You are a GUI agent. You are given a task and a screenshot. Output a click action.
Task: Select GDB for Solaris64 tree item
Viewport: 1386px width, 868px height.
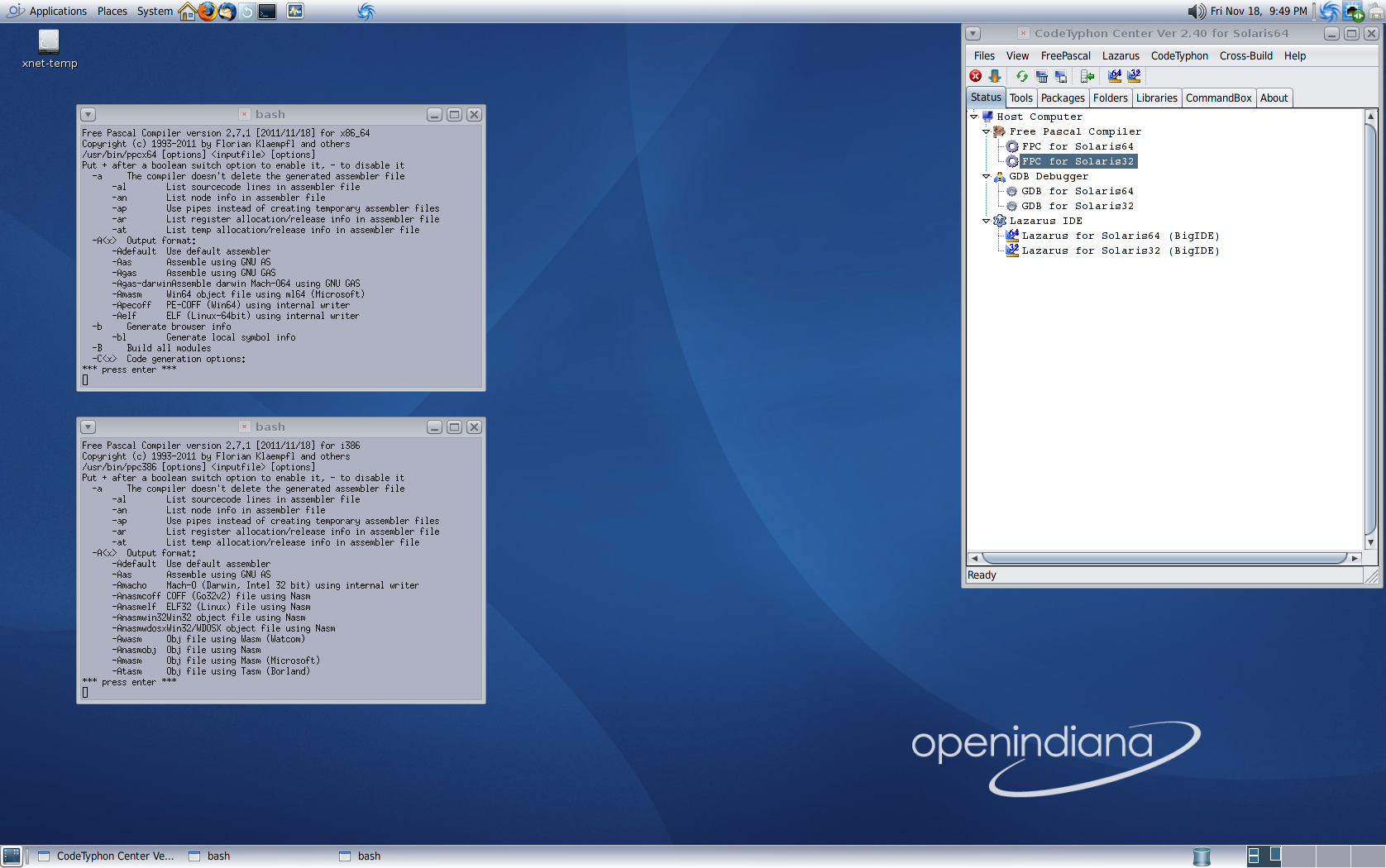pyautogui.click(x=1078, y=191)
